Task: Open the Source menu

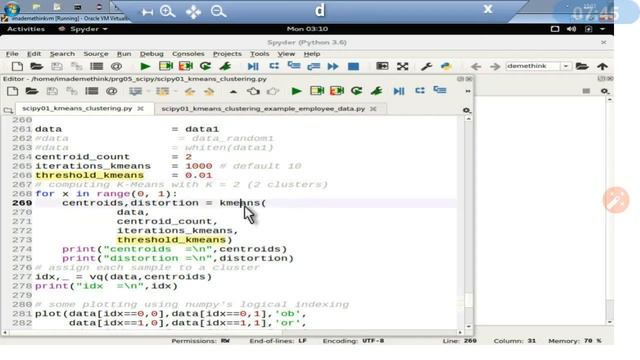Action: [x=96, y=54]
